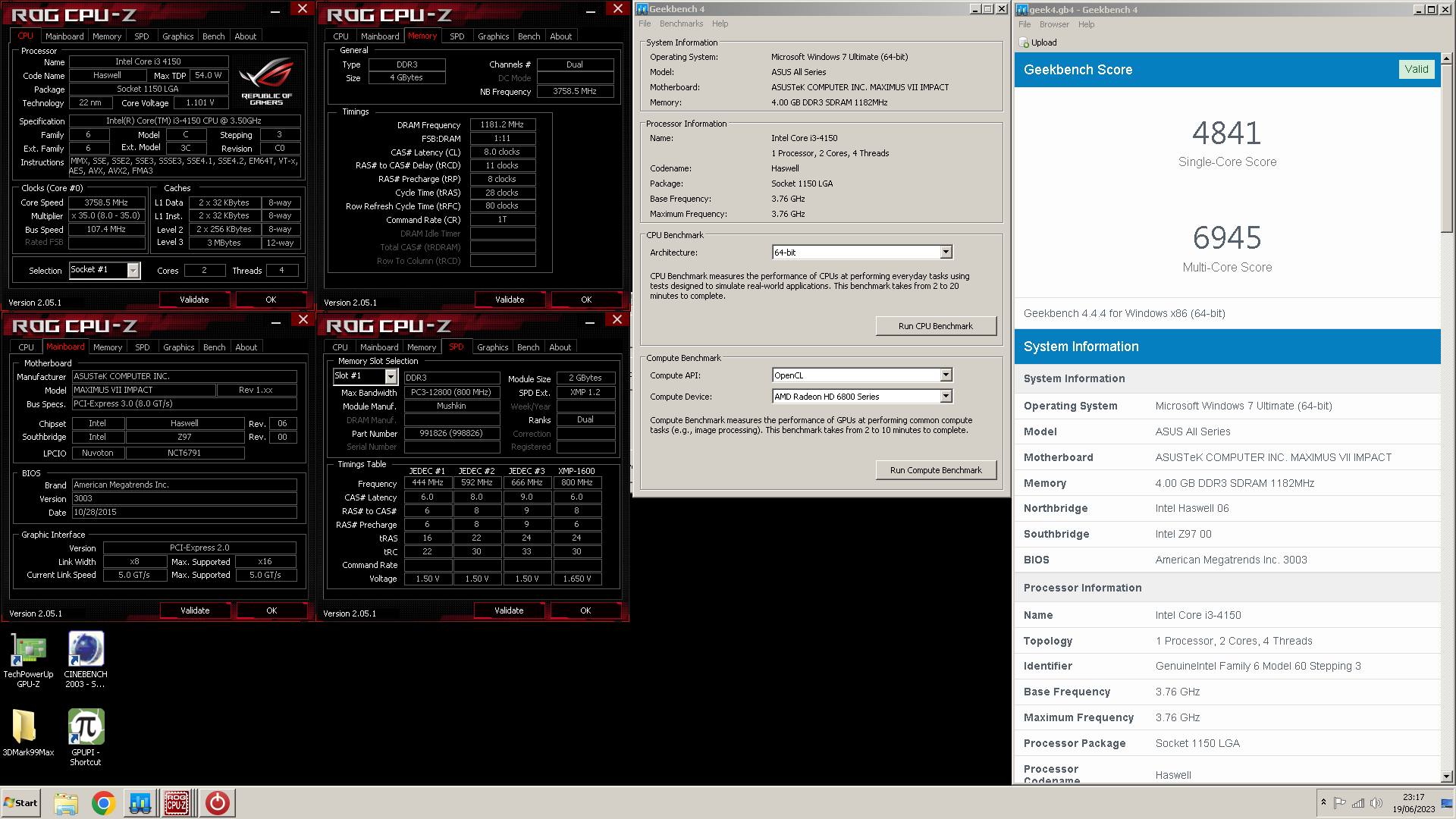
Task: Launch the GPUPI shortcut on desktop
Action: click(86, 737)
